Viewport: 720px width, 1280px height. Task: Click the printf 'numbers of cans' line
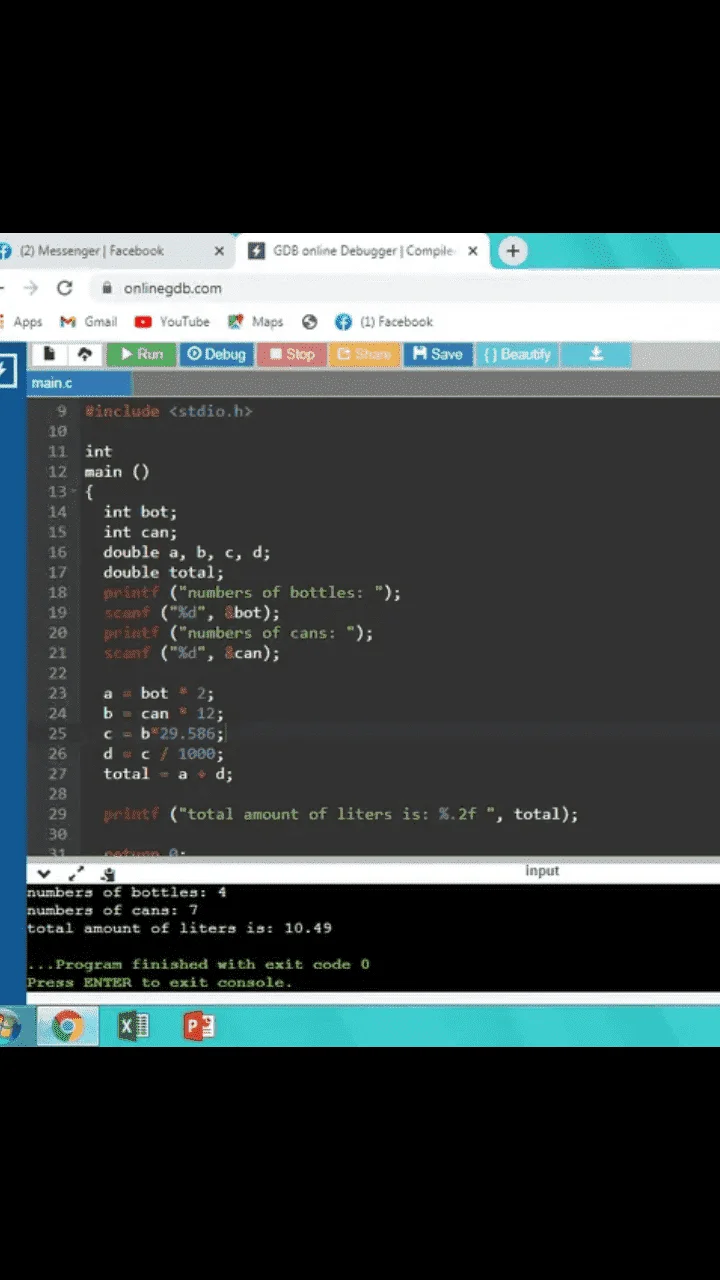coord(238,633)
